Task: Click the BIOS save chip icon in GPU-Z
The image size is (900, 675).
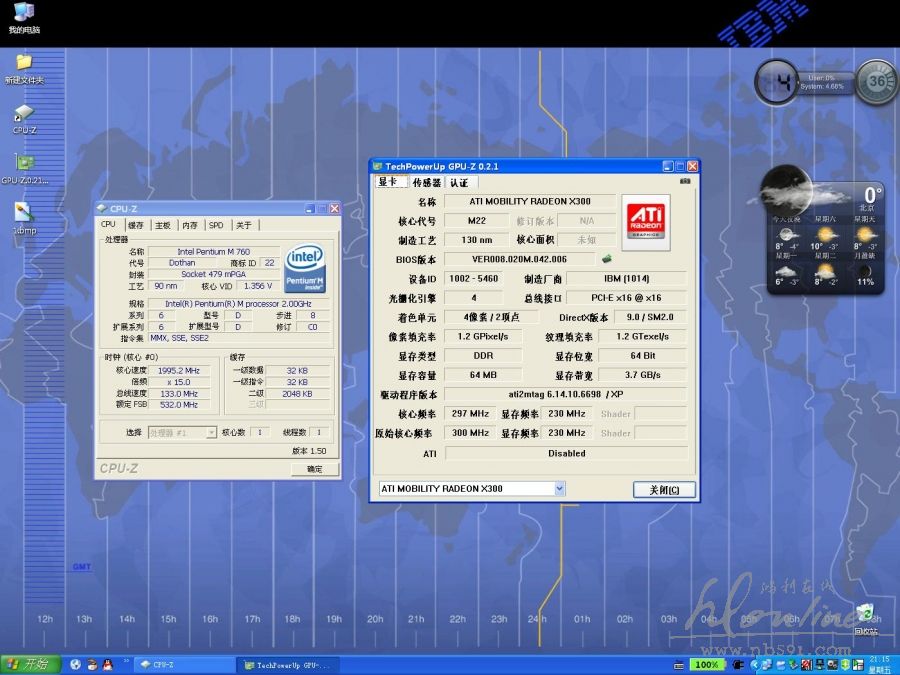Action: coord(606,259)
